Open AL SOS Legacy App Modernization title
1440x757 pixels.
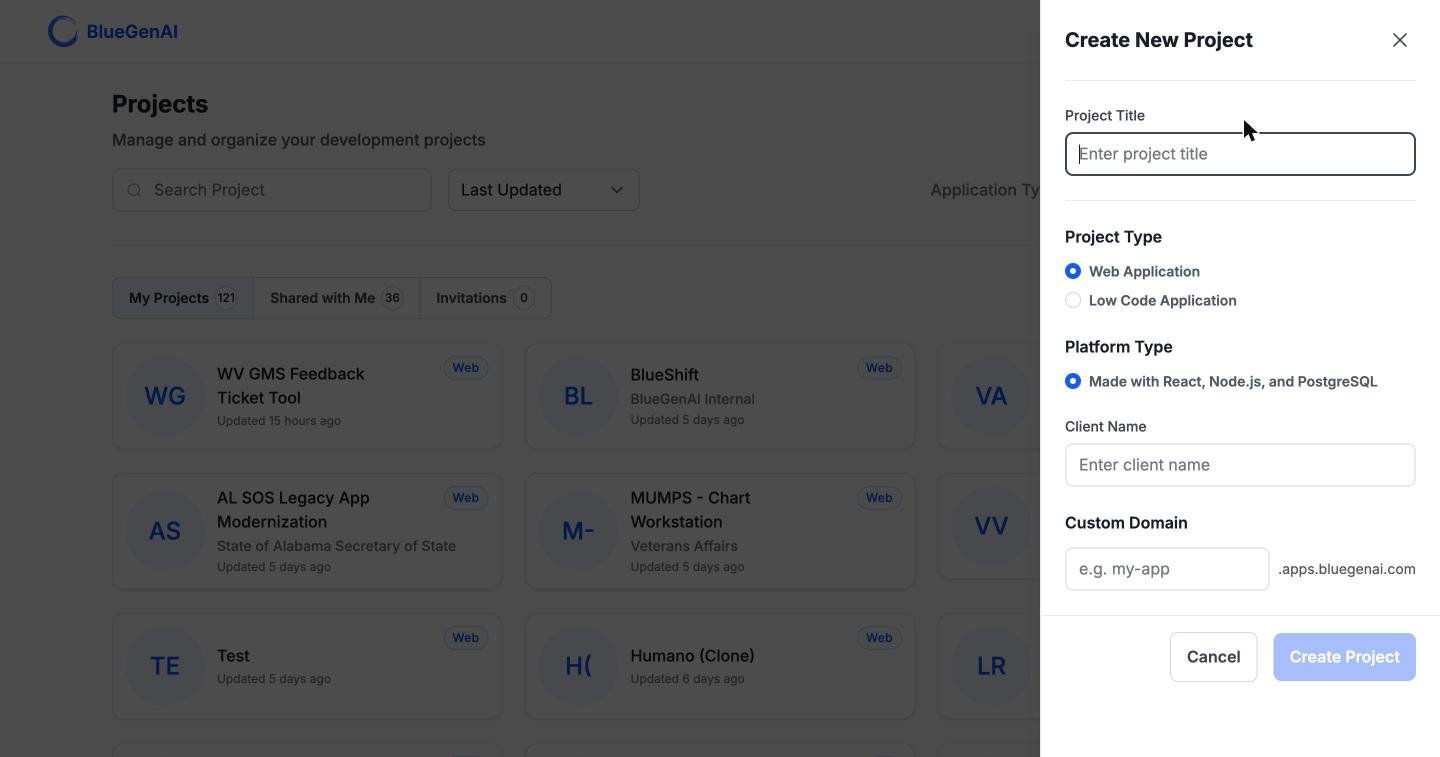[x=293, y=510]
